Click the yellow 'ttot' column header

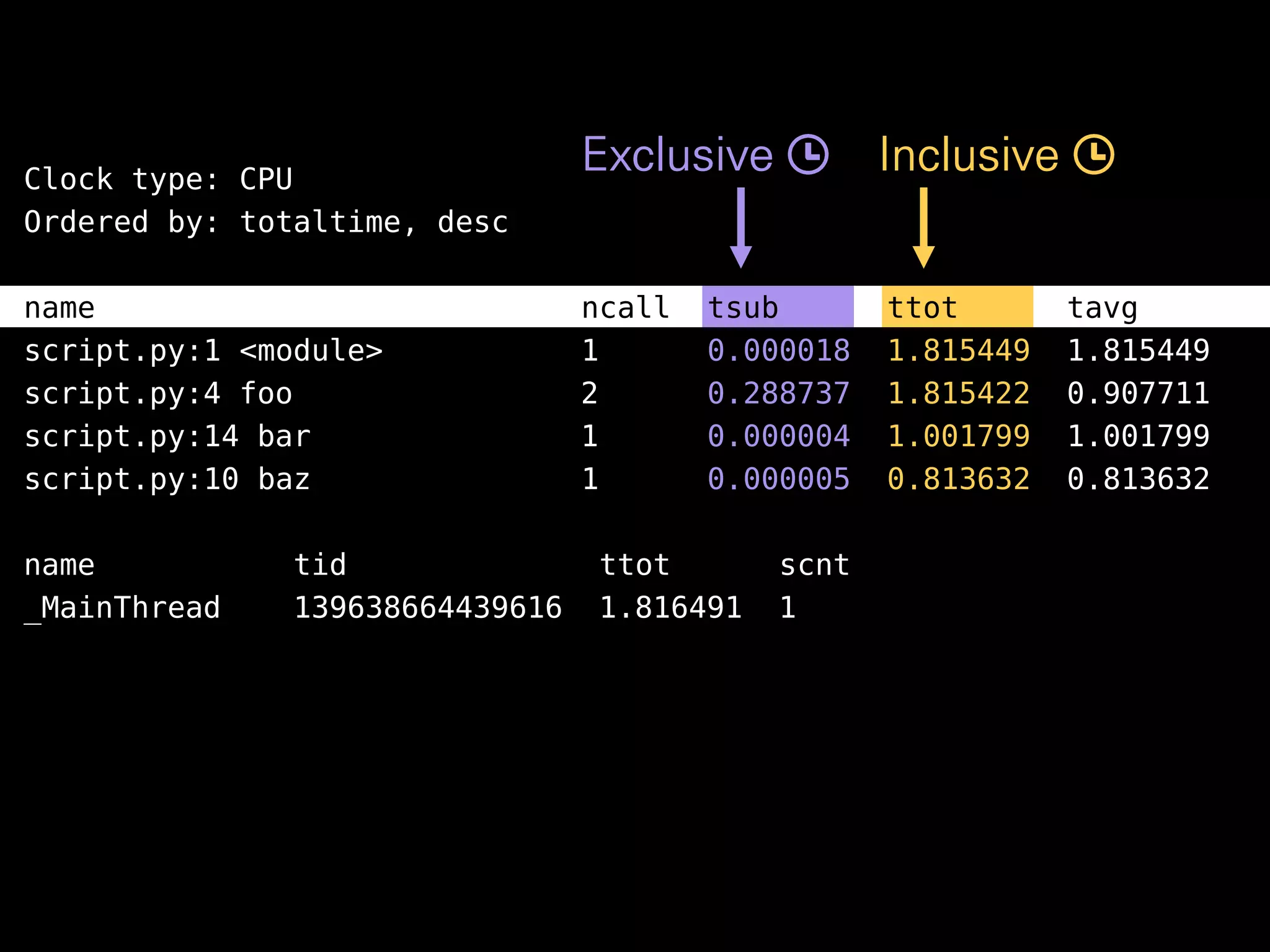[x=957, y=306]
